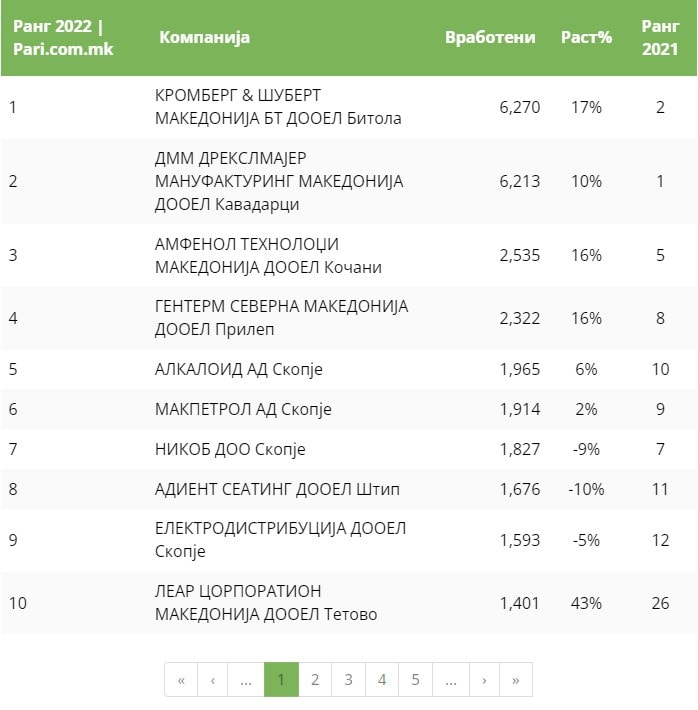The width and height of the screenshot is (698, 710).
Task: Go to previous page using ‹ arrow
Action: [213, 680]
